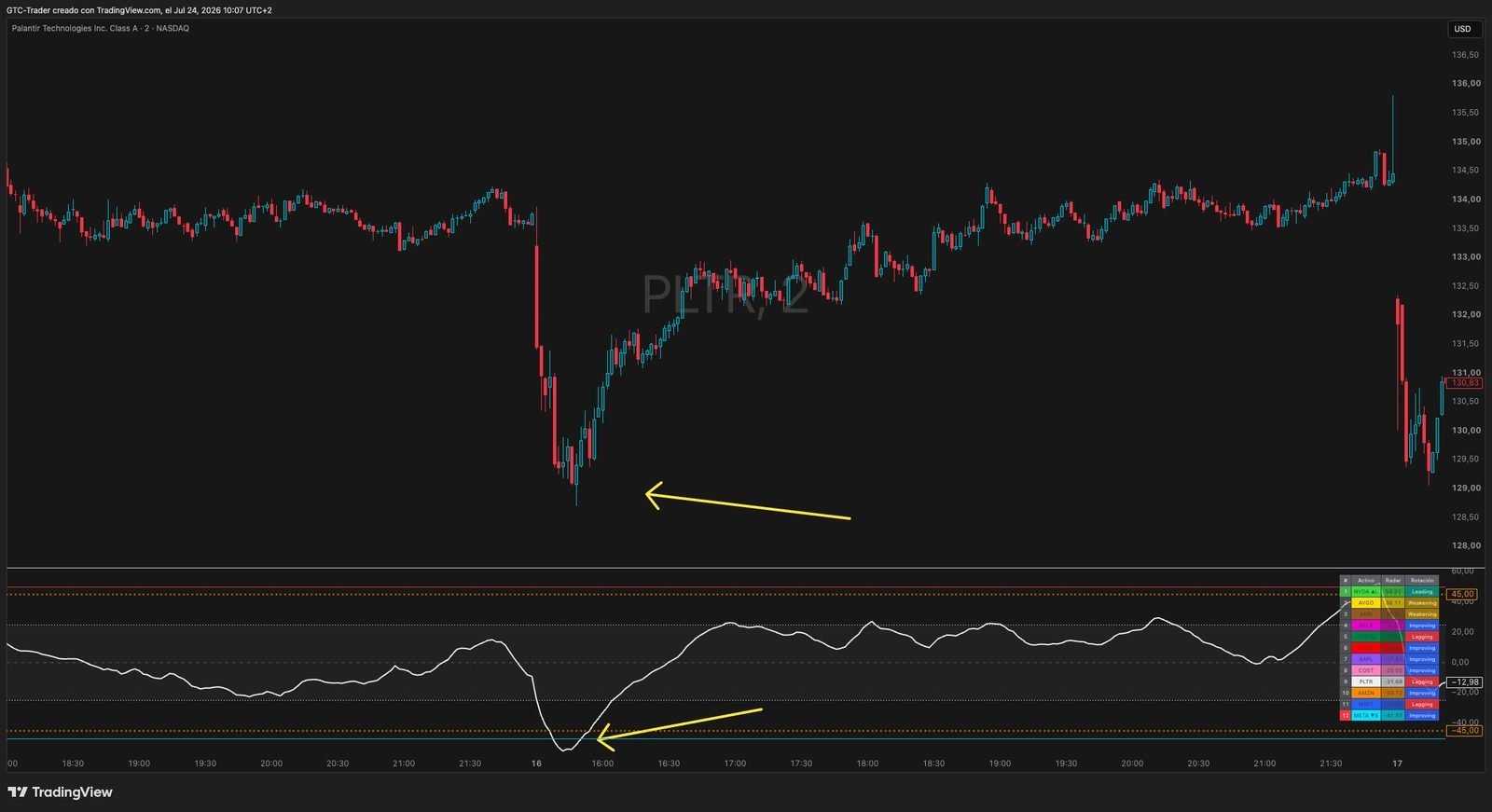The width and height of the screenshot is (1492, 812).
Task: Click the Lagging rotation cell for PLTR
Action: (1422, 681)
